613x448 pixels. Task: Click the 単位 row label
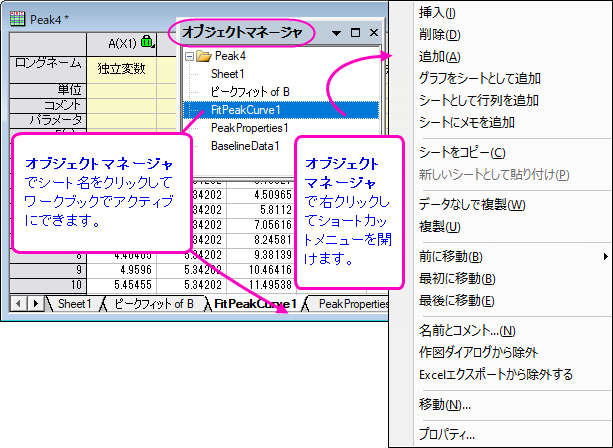click(x=48, y=90)
